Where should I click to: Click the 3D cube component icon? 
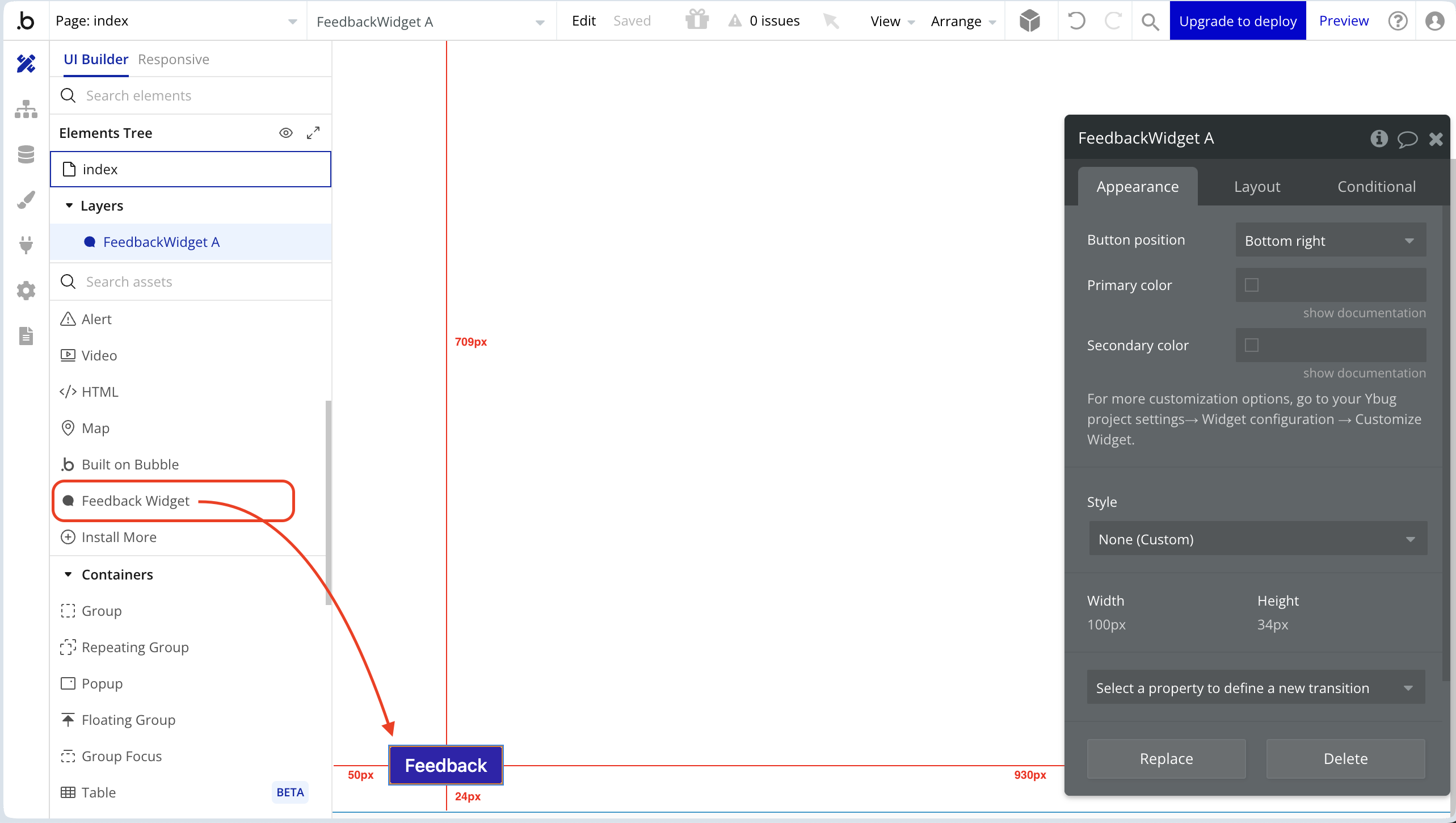click(1030, 21)
